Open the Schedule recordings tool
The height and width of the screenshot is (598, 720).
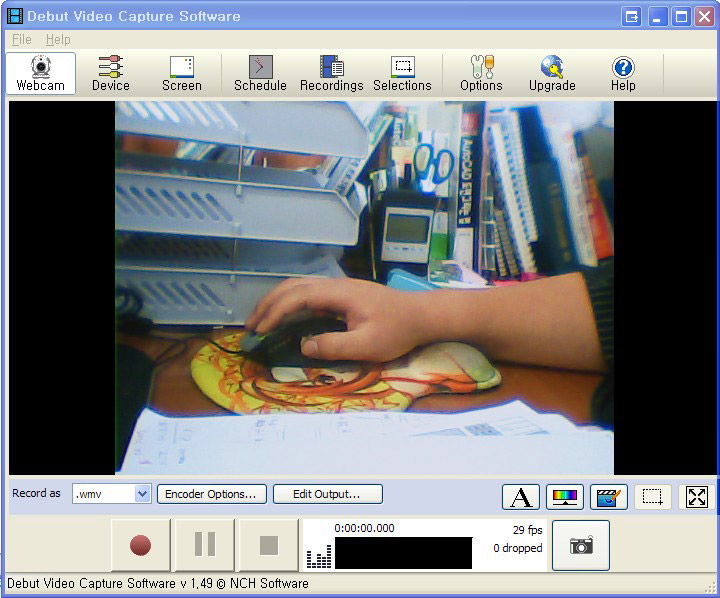point(260,73)
